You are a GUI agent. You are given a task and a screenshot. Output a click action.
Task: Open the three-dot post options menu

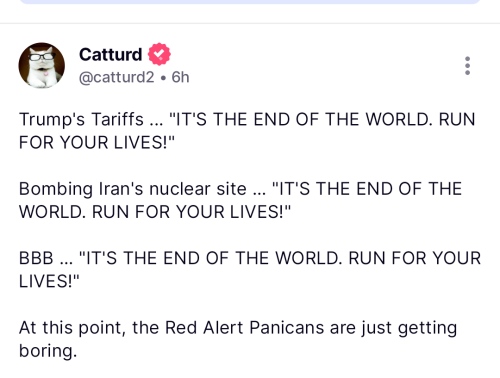tap(467, 65)
